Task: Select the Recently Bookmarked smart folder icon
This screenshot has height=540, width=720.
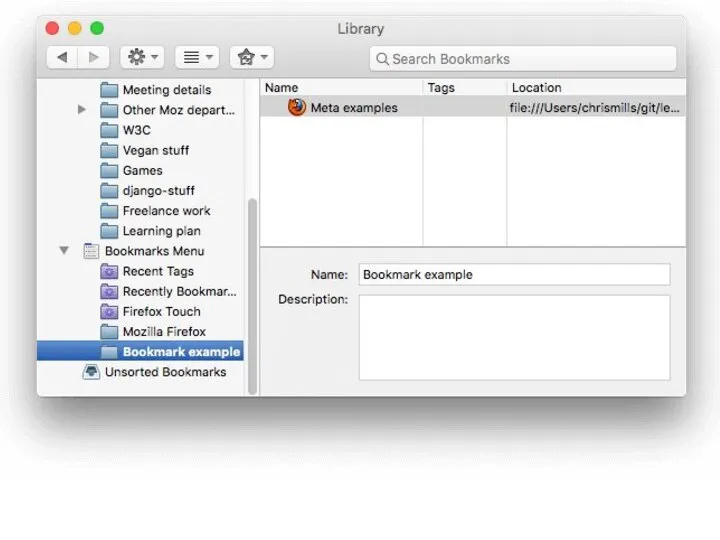Action: [109, 291]
